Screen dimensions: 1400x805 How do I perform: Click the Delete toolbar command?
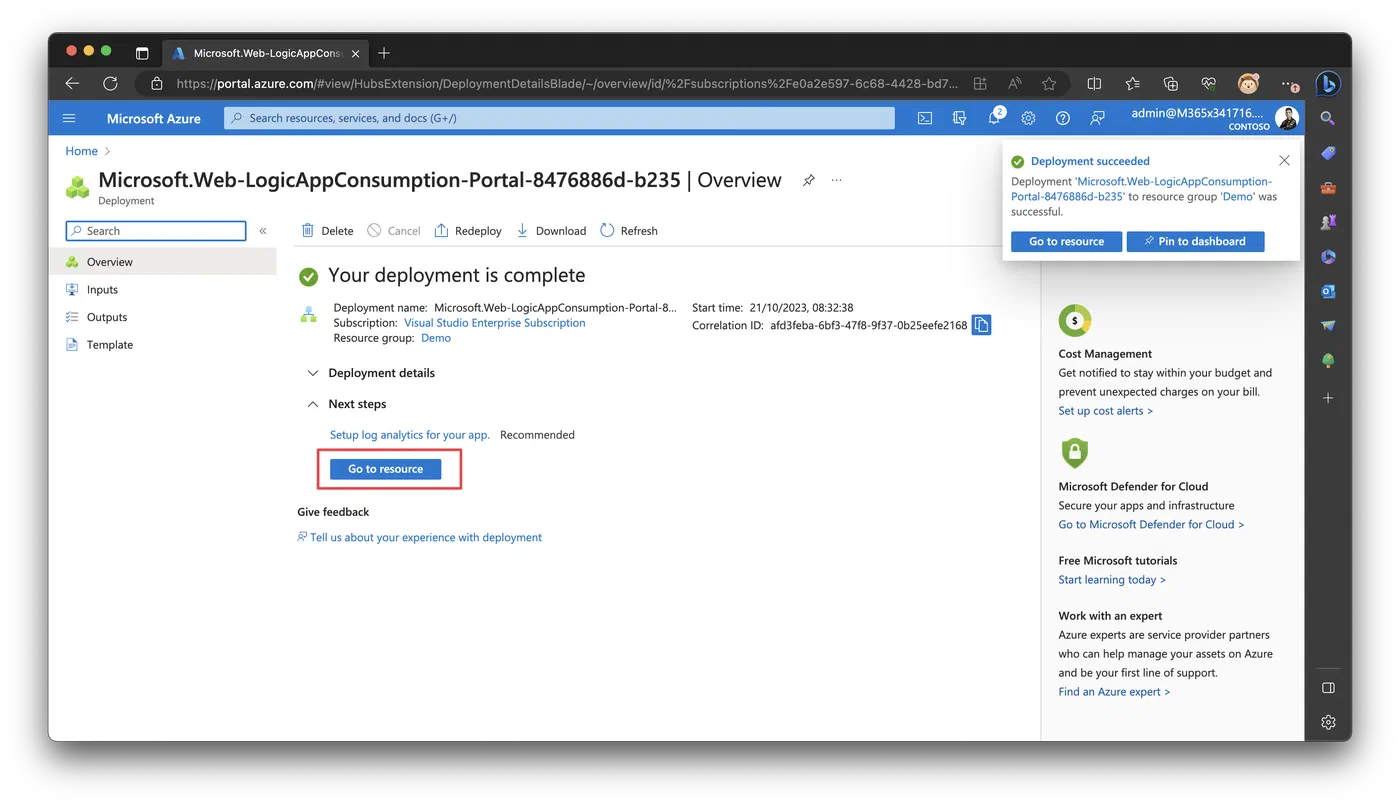(327, 231)
